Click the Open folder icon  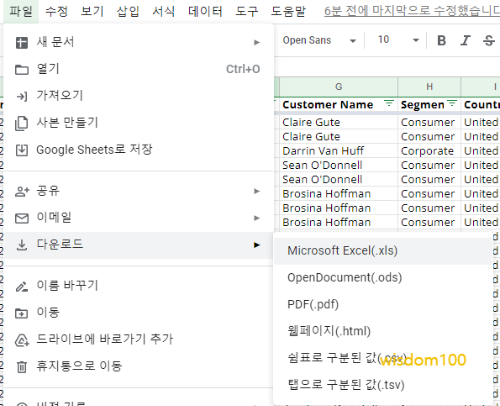coord(22,70)
